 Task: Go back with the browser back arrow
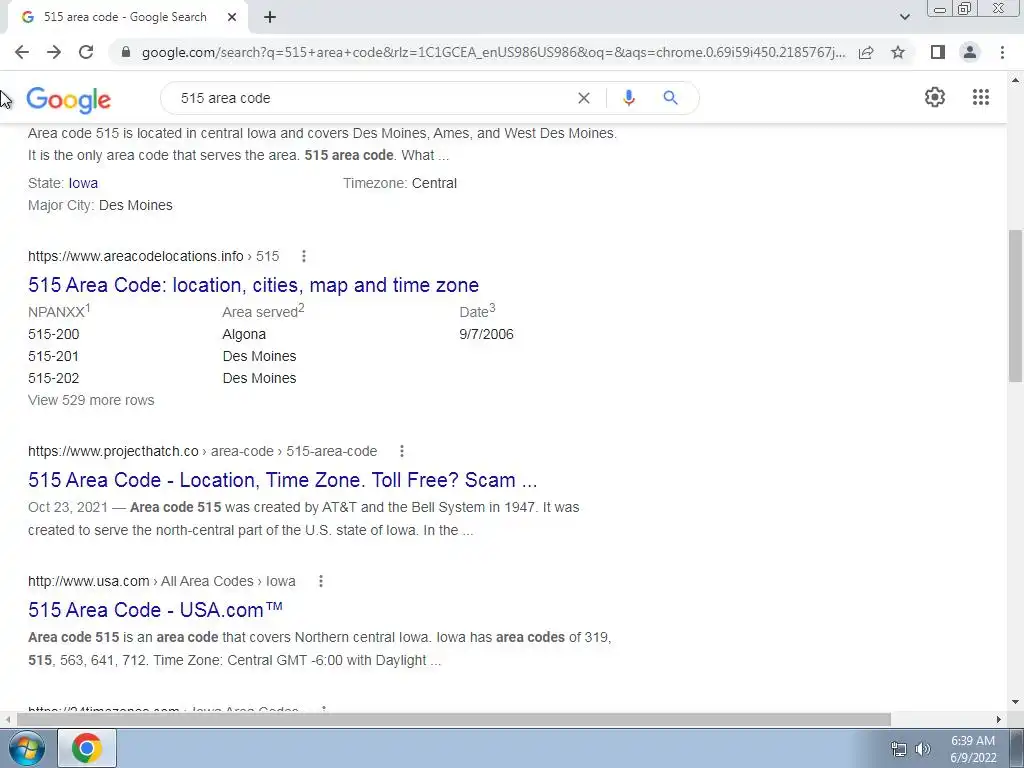(x=22, y=52)
